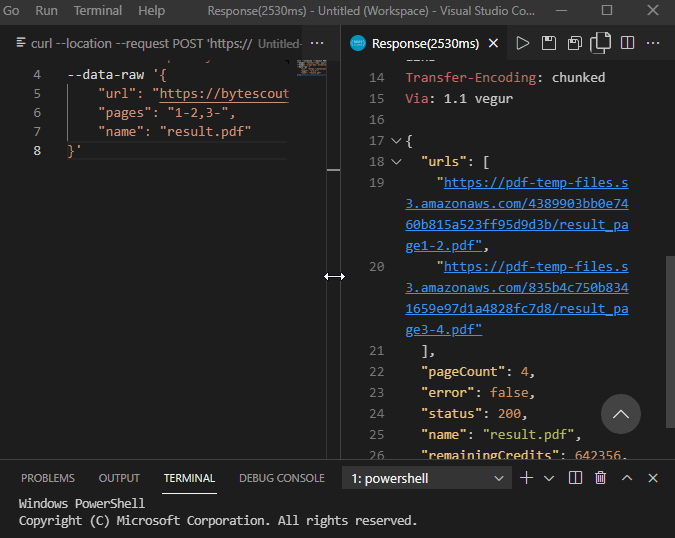This screenshot has width=675, height=538.
Task: Click the Microsoft Corporation copyright line in terminal
Action: pos(218,521)
